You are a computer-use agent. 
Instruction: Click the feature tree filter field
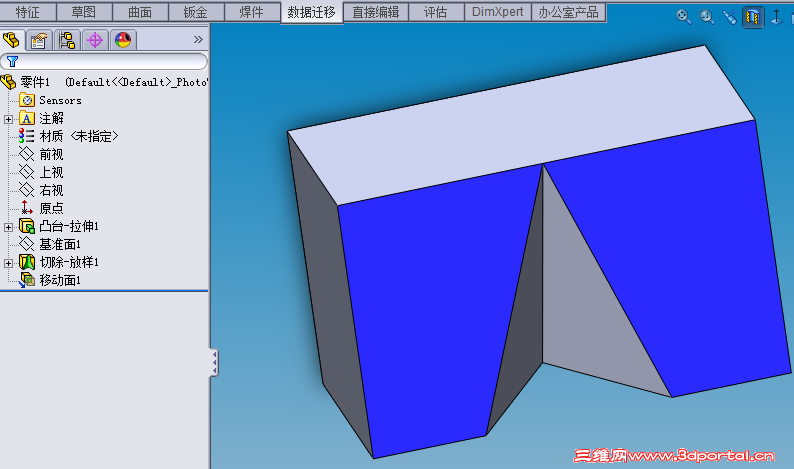click(104, 61)
